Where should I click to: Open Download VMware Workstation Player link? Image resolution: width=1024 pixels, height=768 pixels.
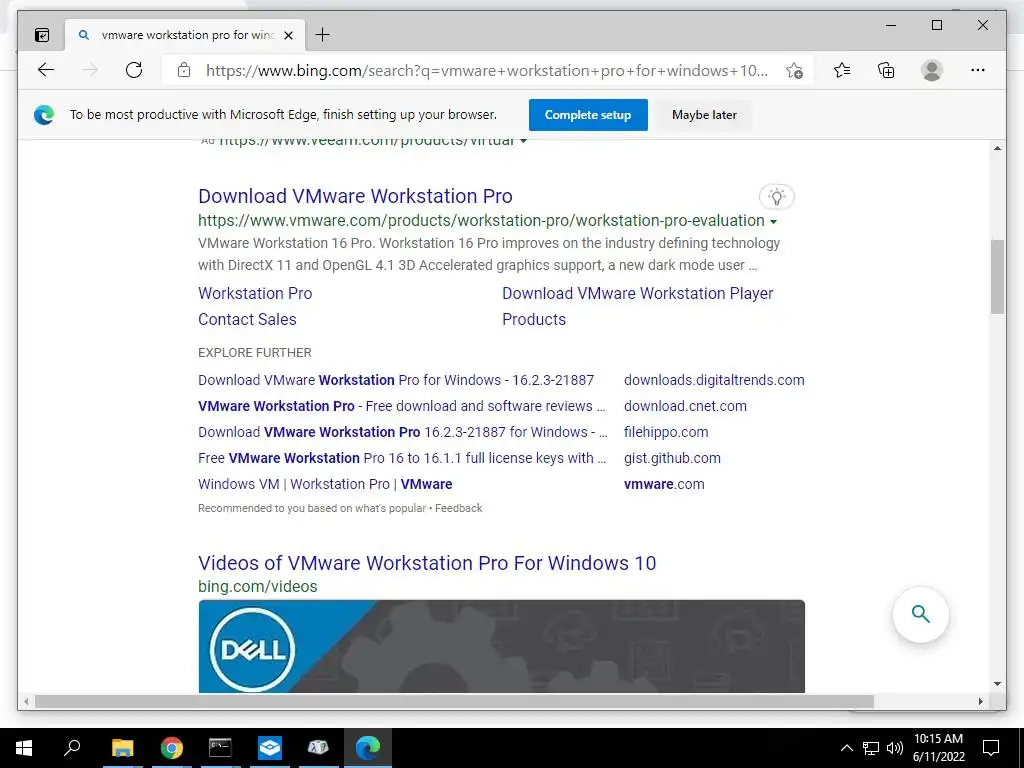[637, 293]
